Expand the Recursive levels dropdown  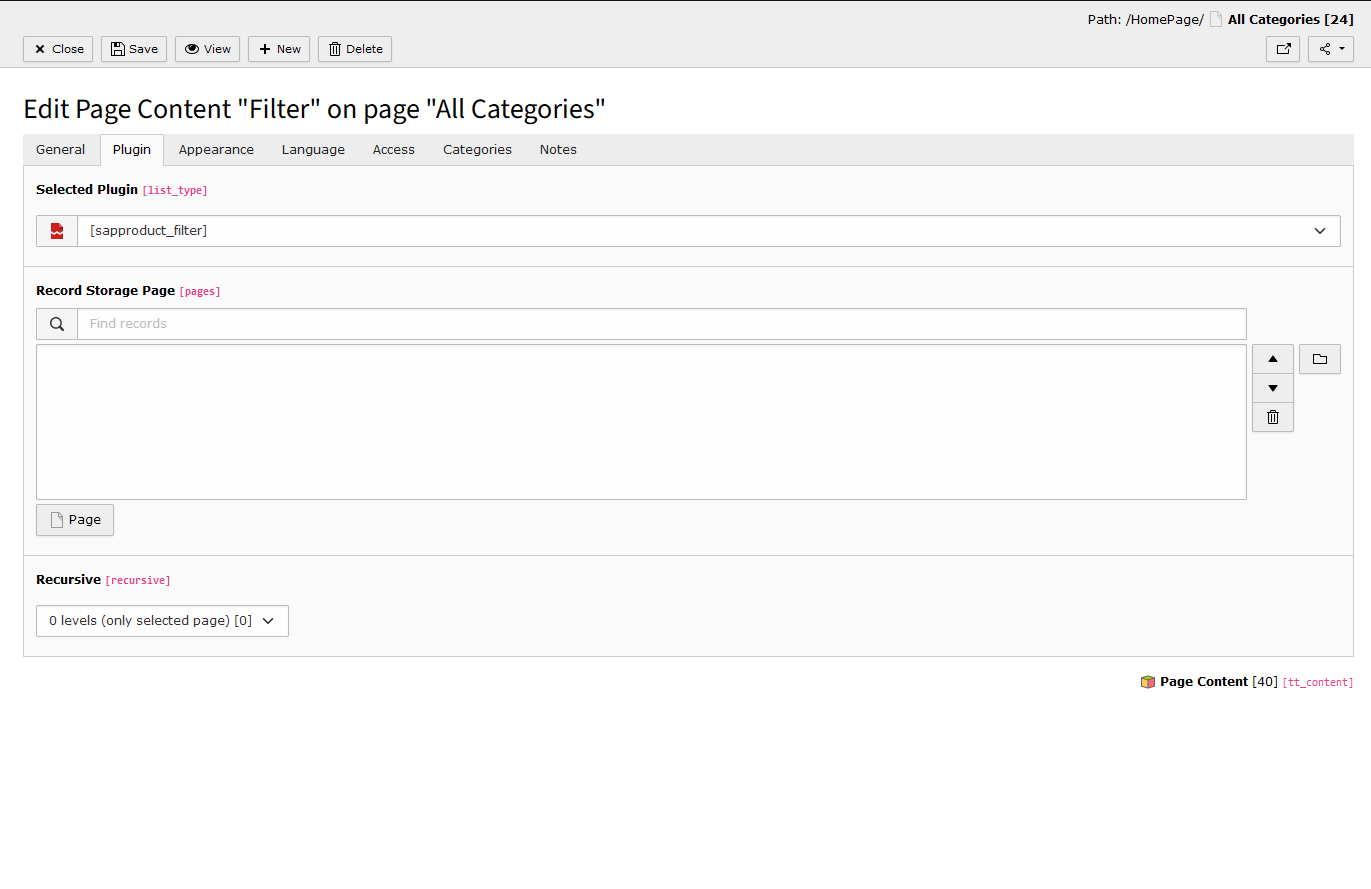pyautogui.click(x=162, y=621)
